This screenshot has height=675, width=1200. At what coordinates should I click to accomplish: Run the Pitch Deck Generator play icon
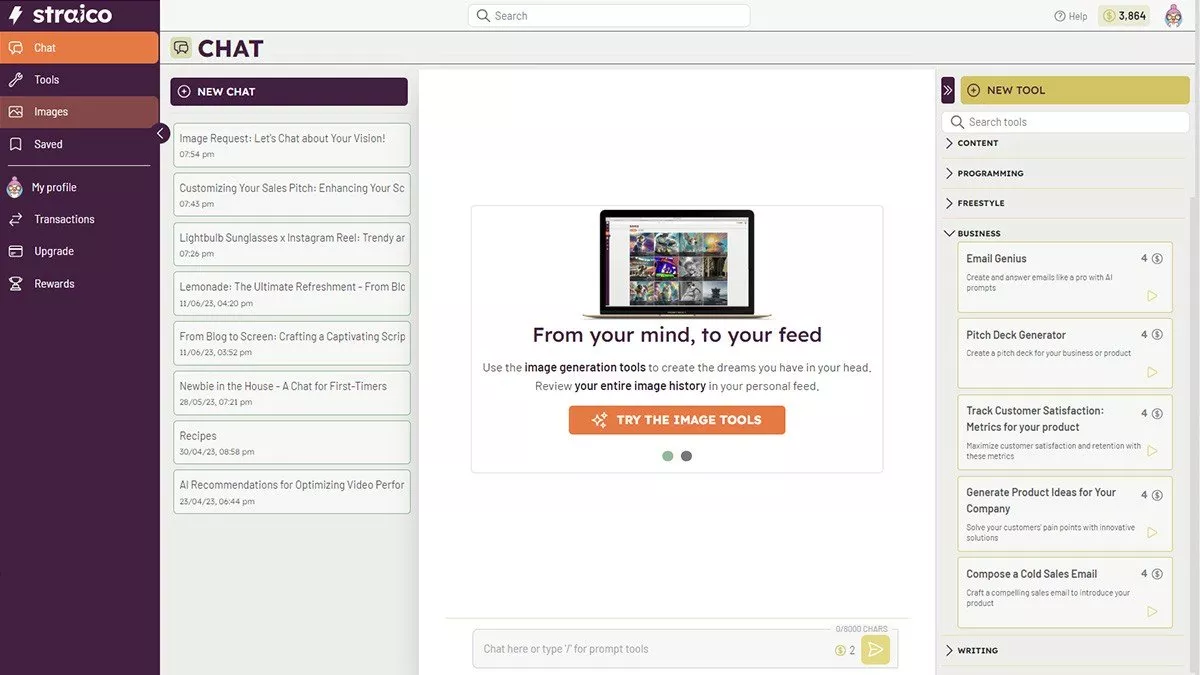click(x=1152, y=372)
